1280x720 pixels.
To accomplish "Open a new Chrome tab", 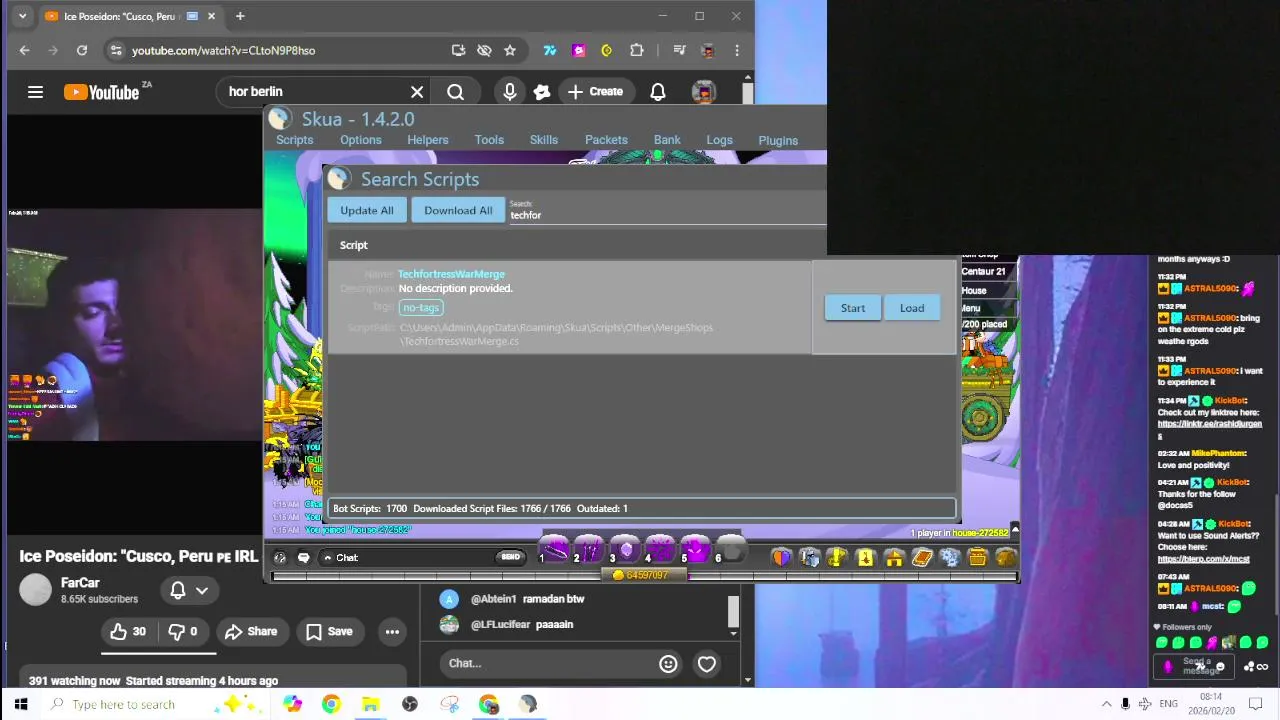I will point(240,16).
